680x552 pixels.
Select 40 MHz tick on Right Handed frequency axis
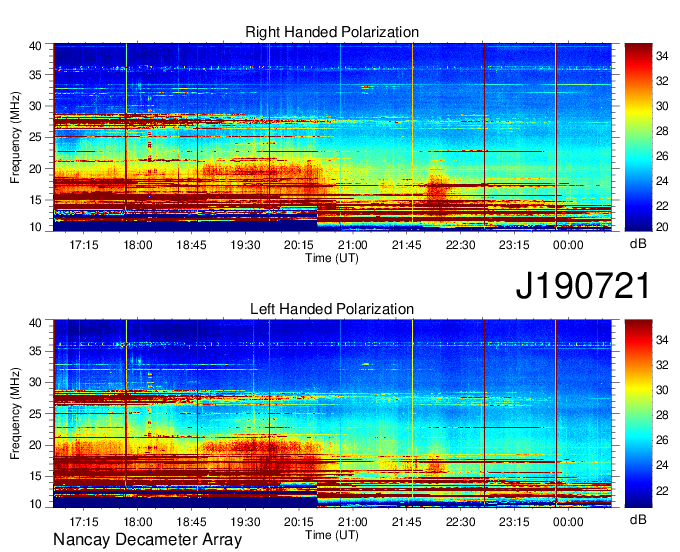(x=36, y=46)
